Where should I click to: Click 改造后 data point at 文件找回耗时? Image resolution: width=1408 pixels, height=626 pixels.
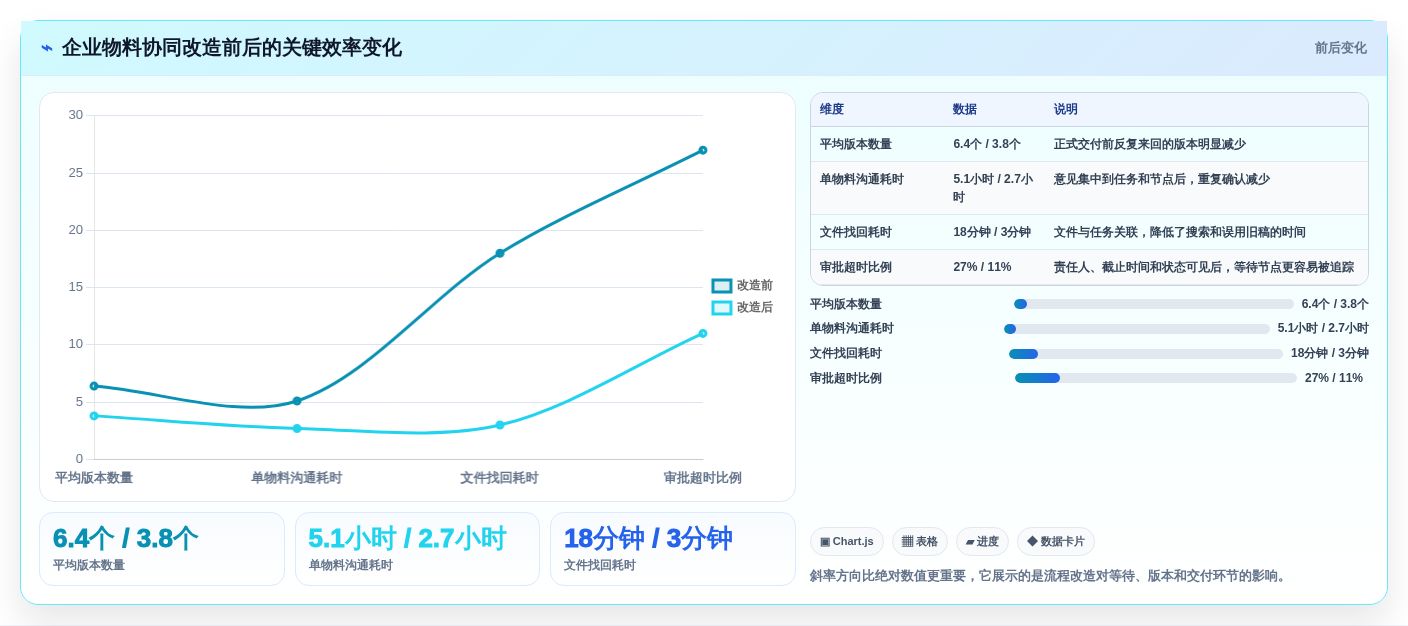pos(500,425)
